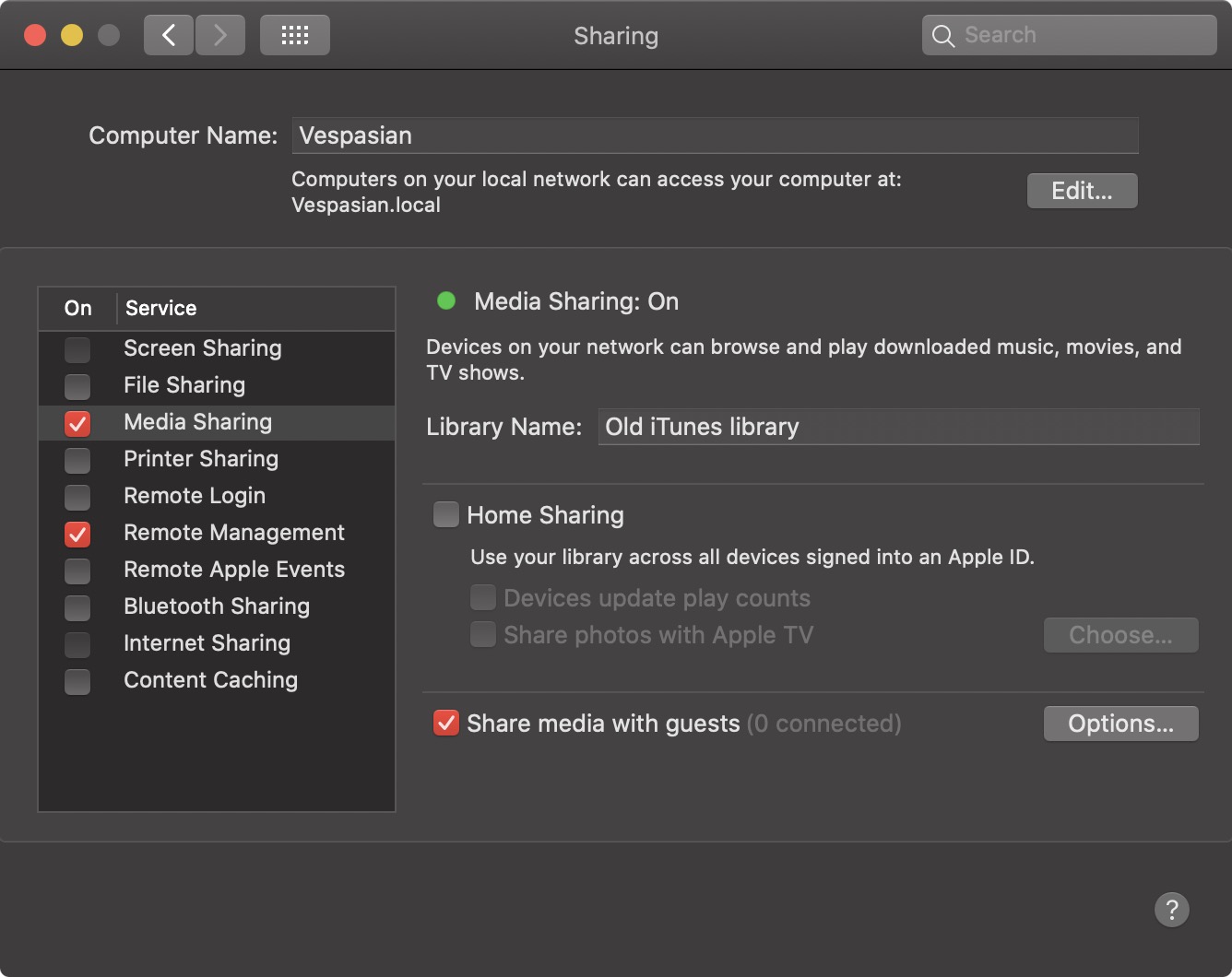Select Remote Login service row
This screenshot has height=977, width=1232.
click(194, 496)
